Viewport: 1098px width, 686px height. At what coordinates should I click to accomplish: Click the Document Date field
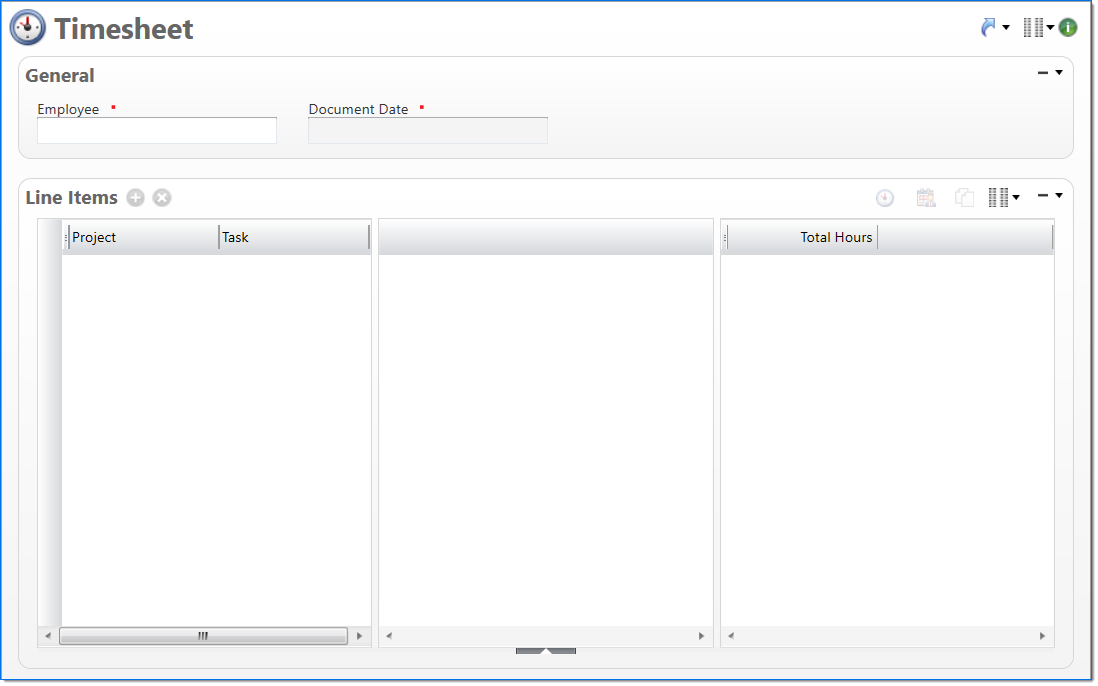coord(427,131)
